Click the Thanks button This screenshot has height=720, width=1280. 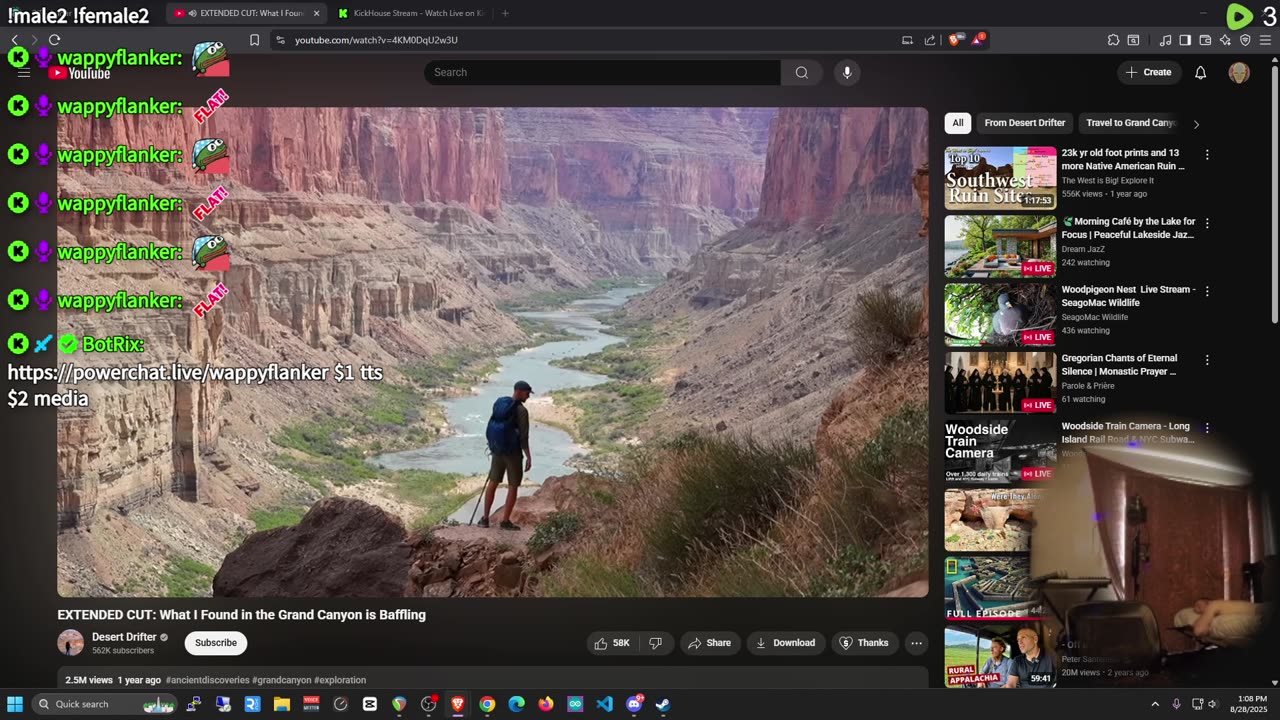864,643
